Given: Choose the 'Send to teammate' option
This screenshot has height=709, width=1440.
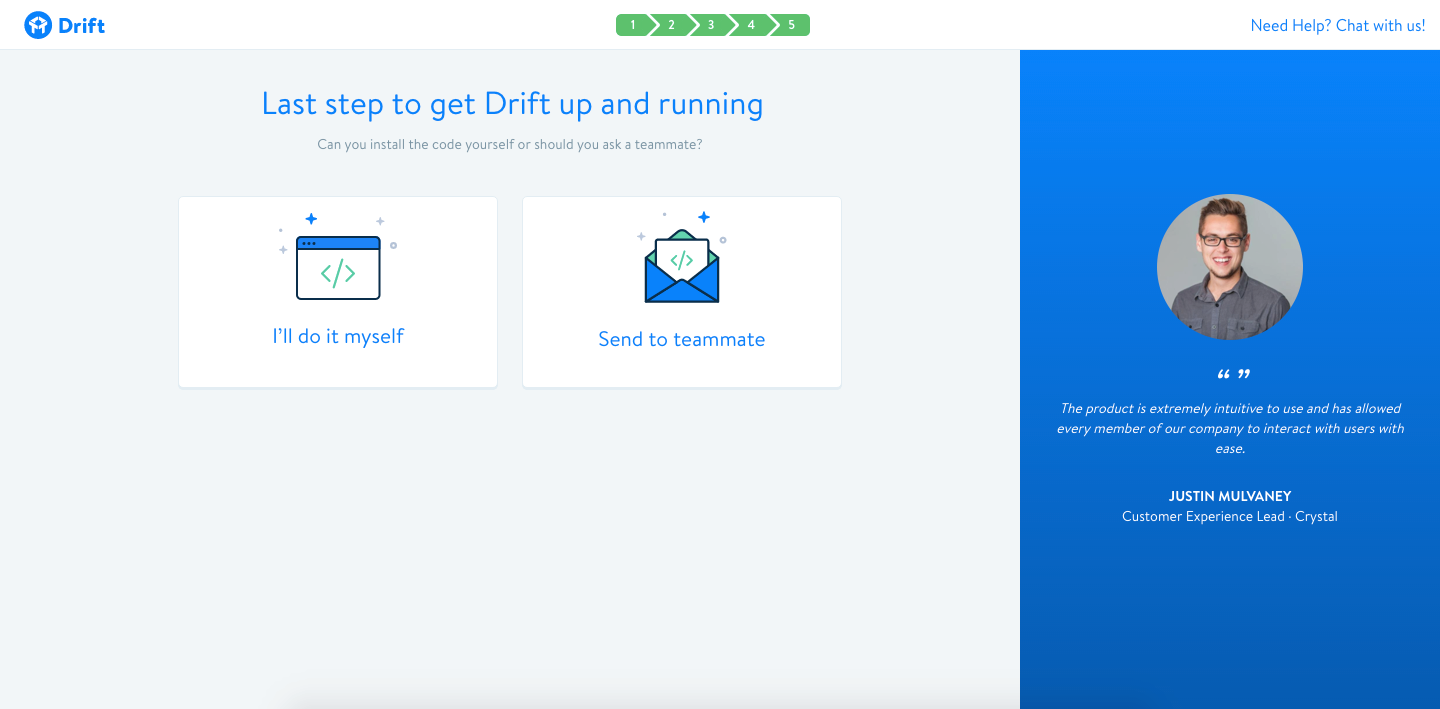Looking at the screenshot, I should pos(681,292).
